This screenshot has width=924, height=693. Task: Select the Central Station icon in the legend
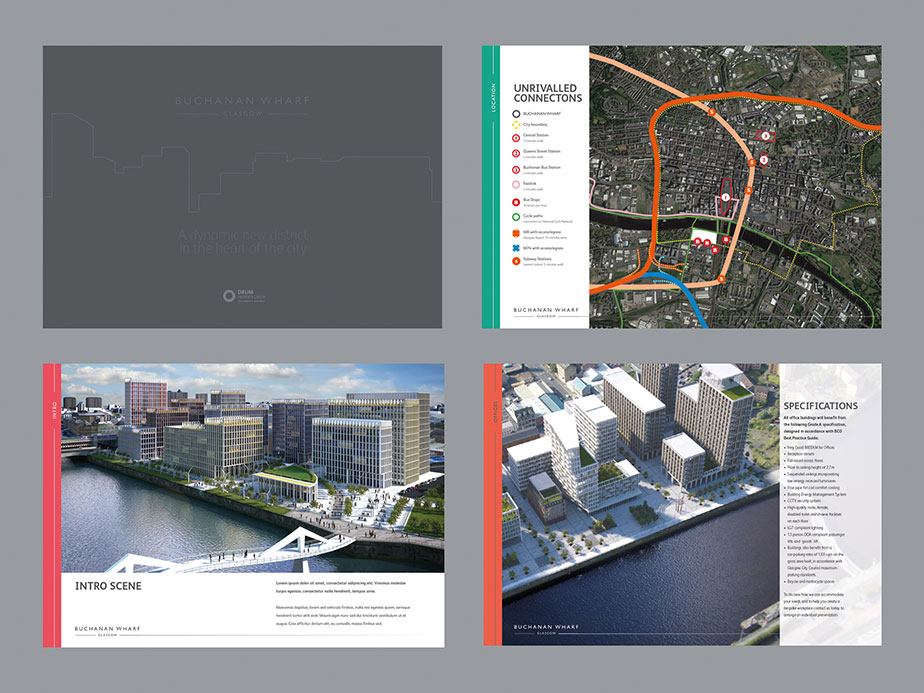(x=516, y=136)
